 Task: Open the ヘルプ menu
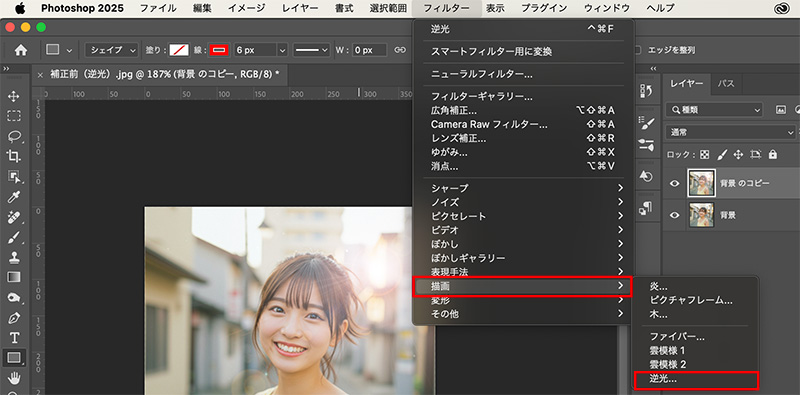pyautogui.click(x=660, y=8)
